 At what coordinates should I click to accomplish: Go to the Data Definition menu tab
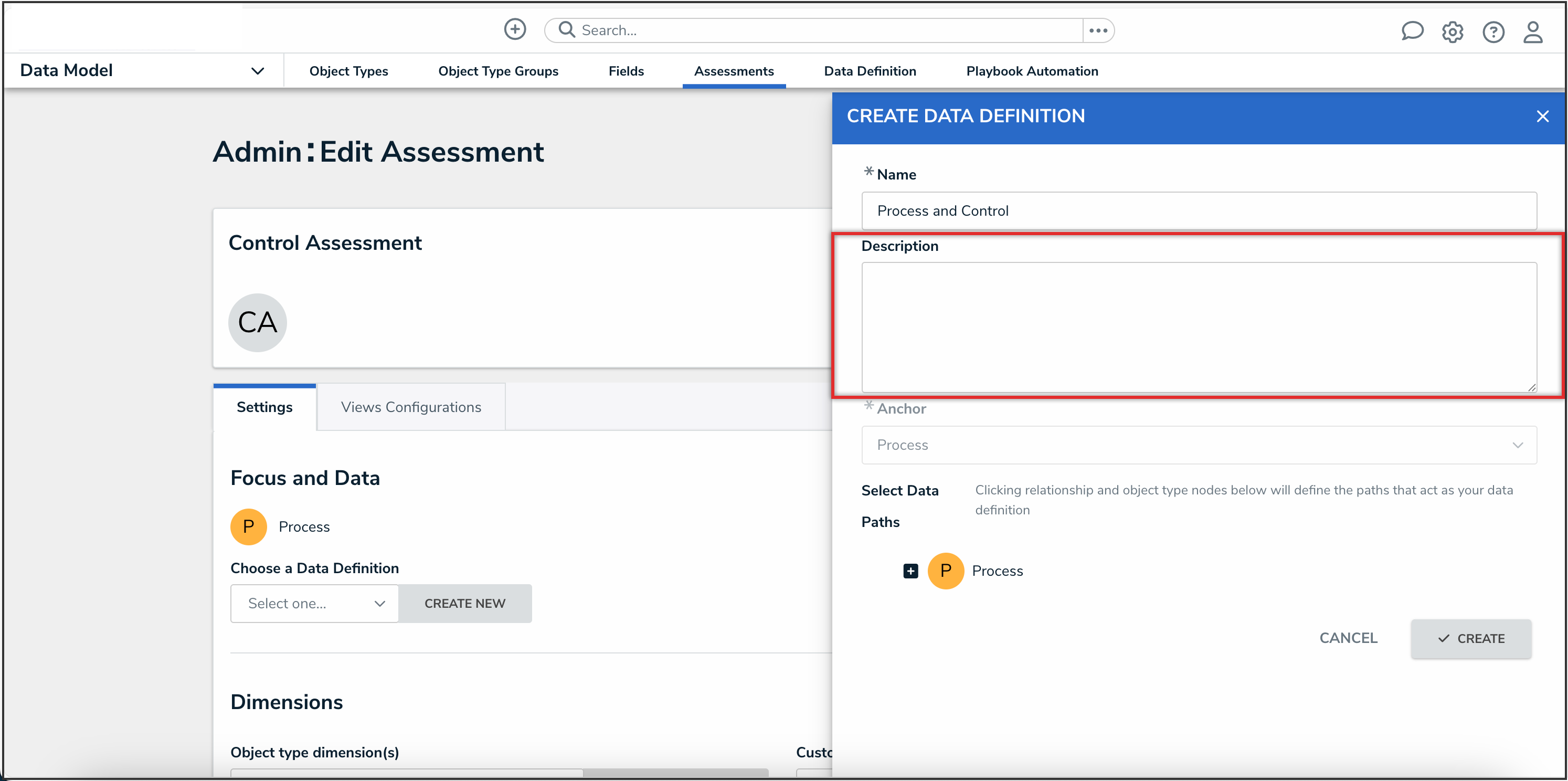[x=869, y=71]
